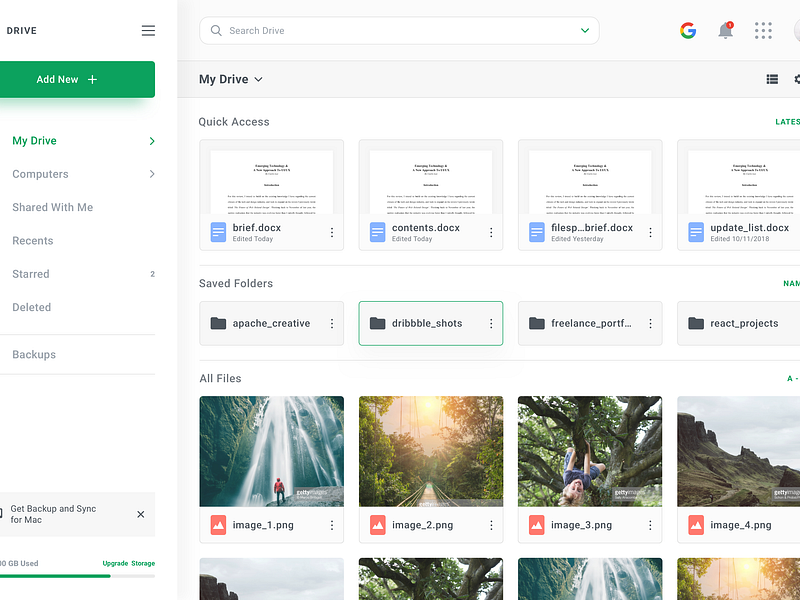This screenshot has width=800, height=600.
Task: Click the search magnifier icon
Action: (216, 30)
